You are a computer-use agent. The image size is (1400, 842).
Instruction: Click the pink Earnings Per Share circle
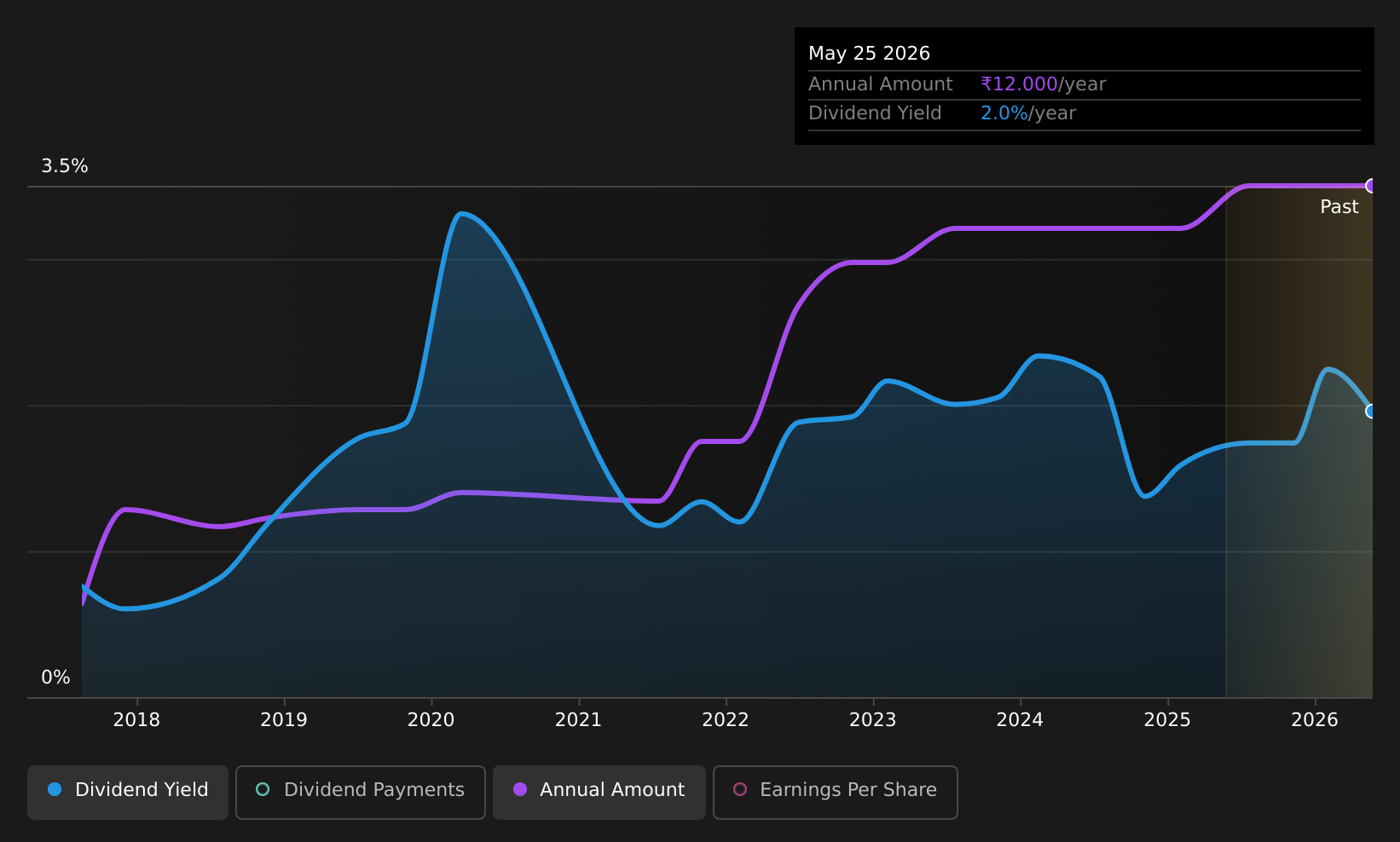click(740, 789)
